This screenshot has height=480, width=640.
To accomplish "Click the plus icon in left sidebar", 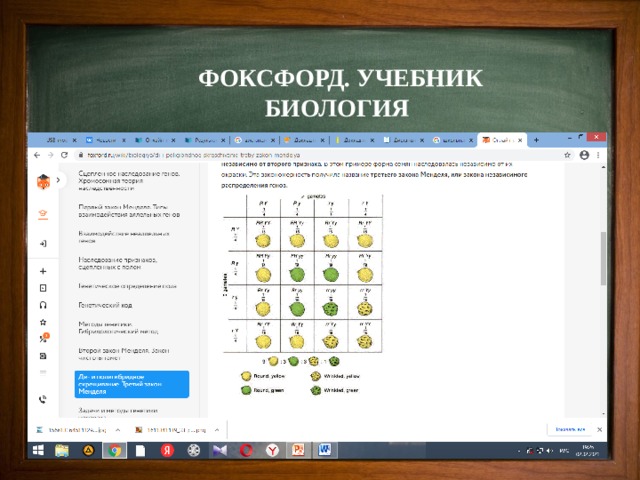I will tap(43, 271).
